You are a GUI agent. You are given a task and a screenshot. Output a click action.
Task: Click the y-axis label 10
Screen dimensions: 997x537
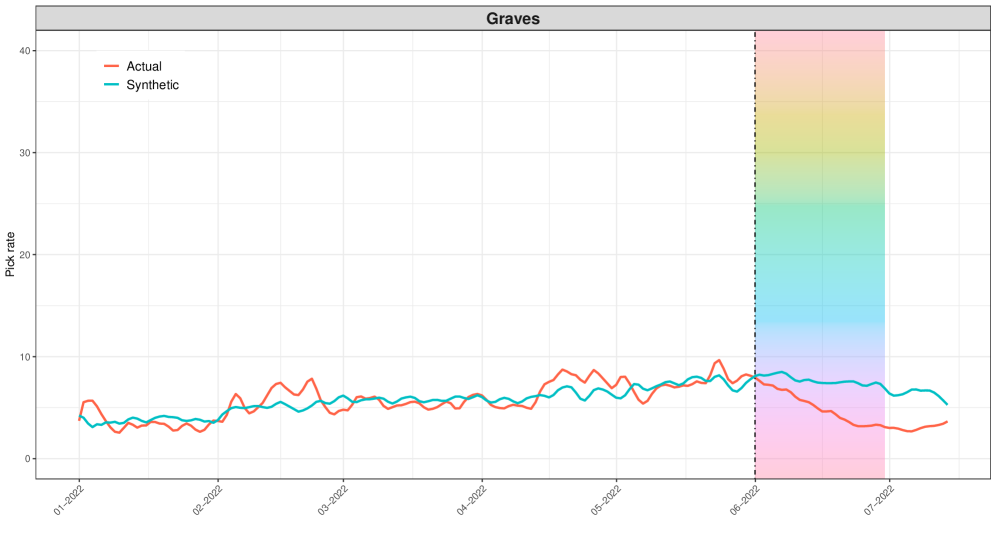pos(25,357)
